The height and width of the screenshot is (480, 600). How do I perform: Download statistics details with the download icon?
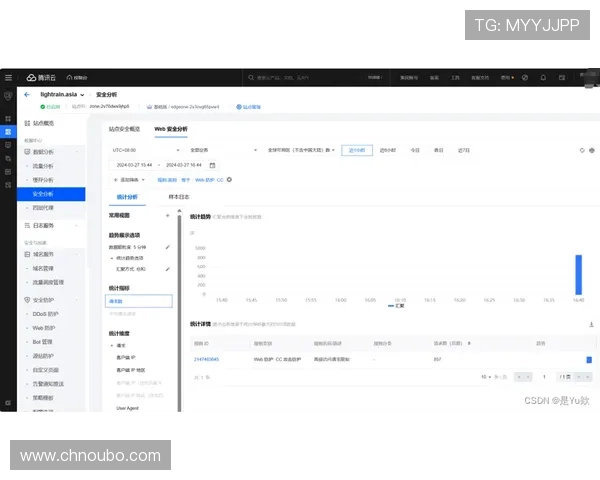point(591,324)
